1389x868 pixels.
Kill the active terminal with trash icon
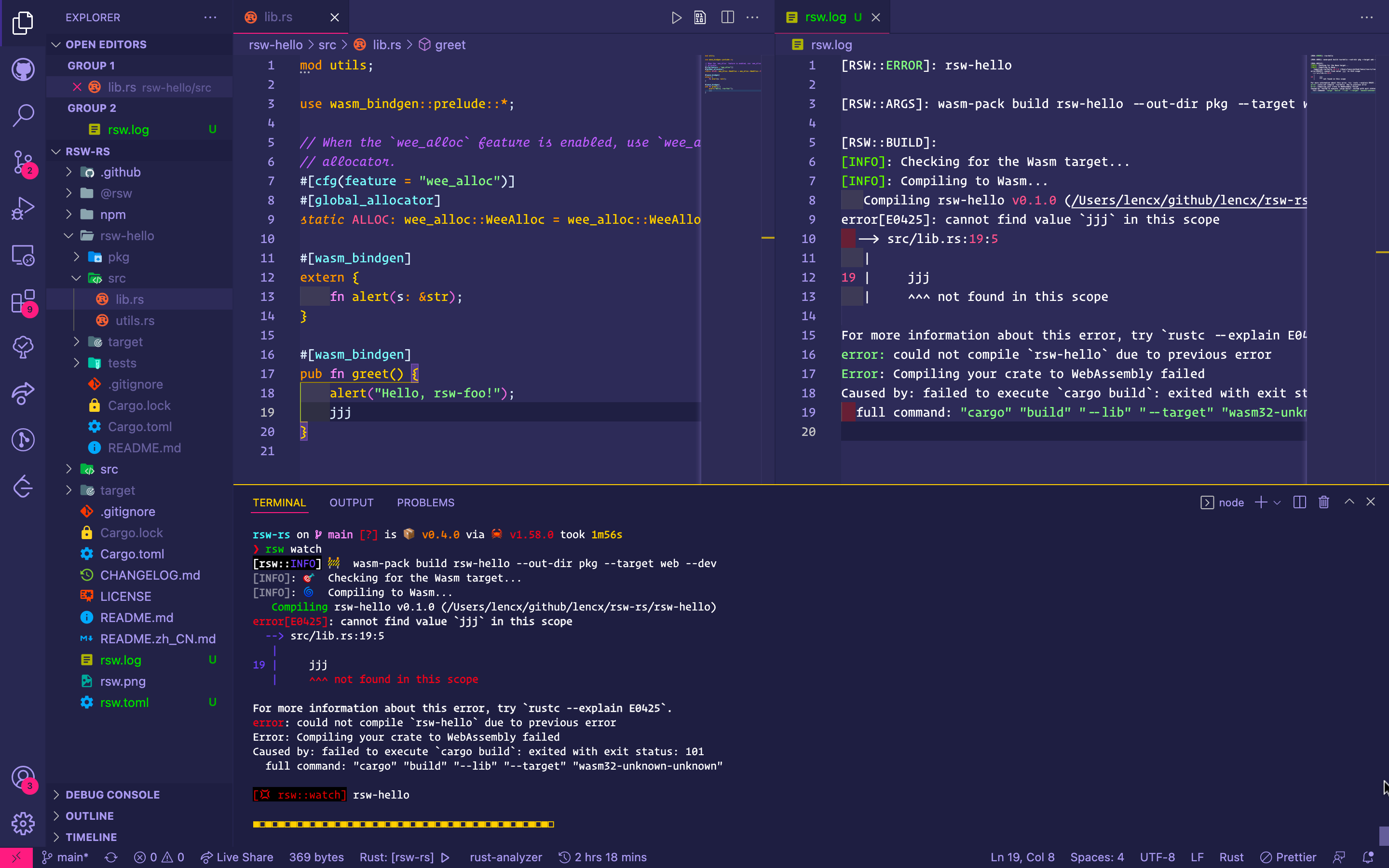pos(1323,502)
